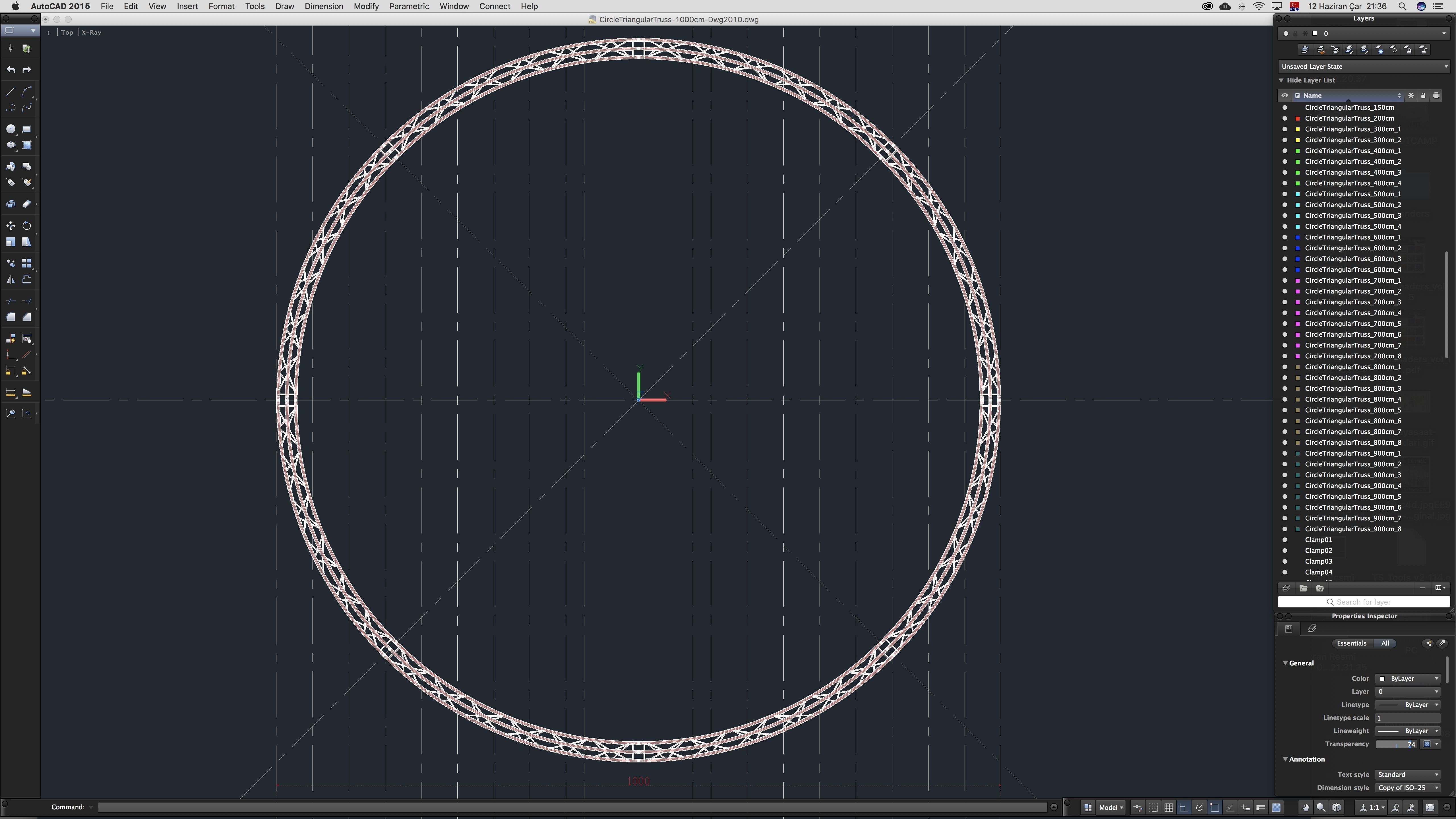Collapse the Hide Layer List section

point(1281,80)
